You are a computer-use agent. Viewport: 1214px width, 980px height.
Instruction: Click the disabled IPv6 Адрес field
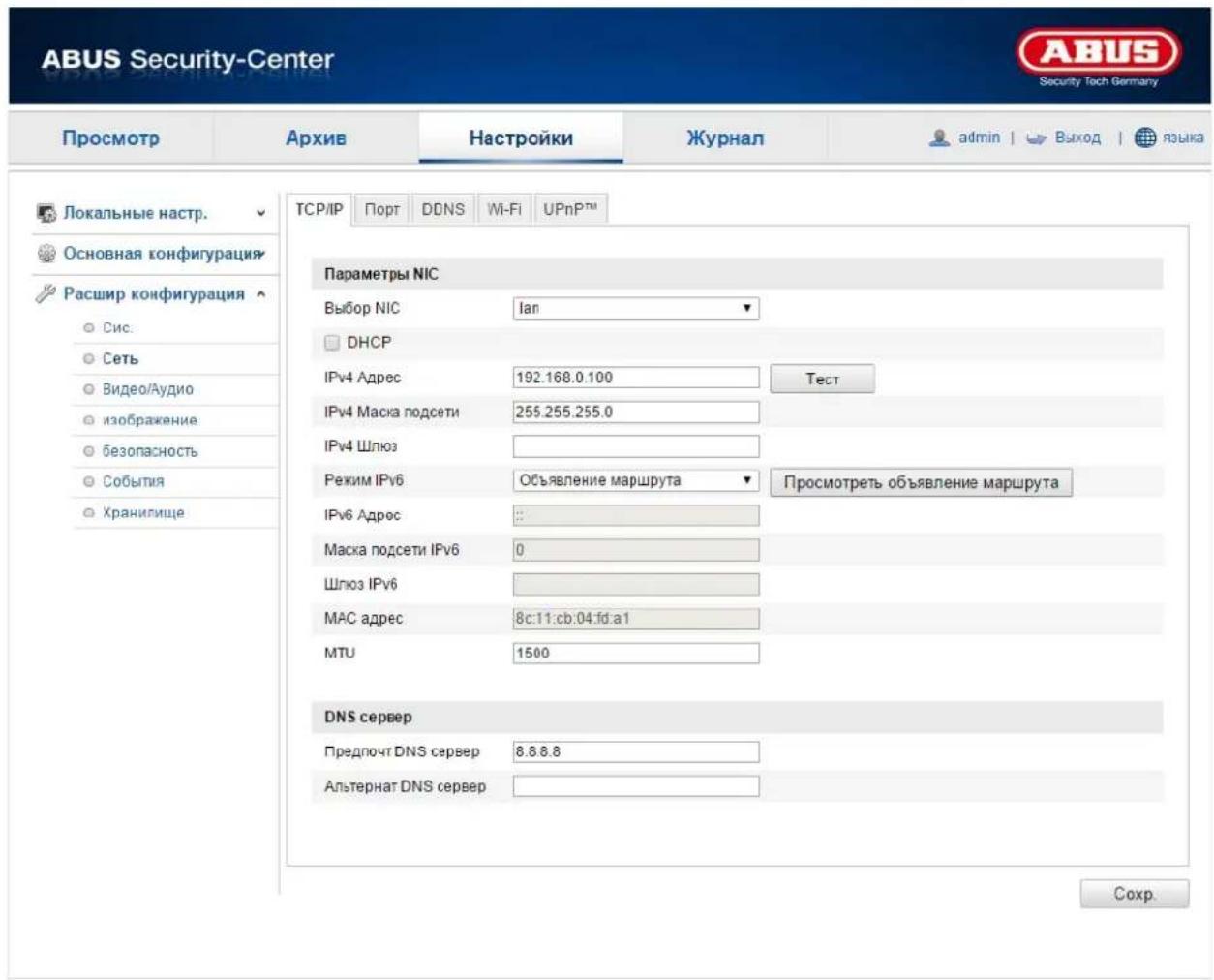636,515
